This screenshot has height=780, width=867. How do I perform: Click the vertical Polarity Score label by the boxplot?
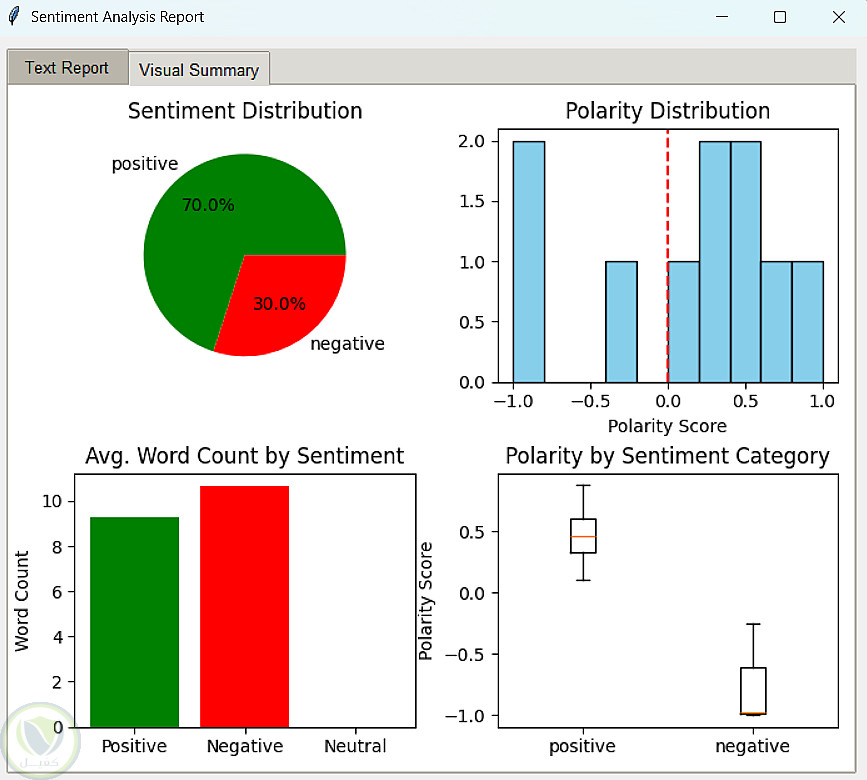pos(425,601)
